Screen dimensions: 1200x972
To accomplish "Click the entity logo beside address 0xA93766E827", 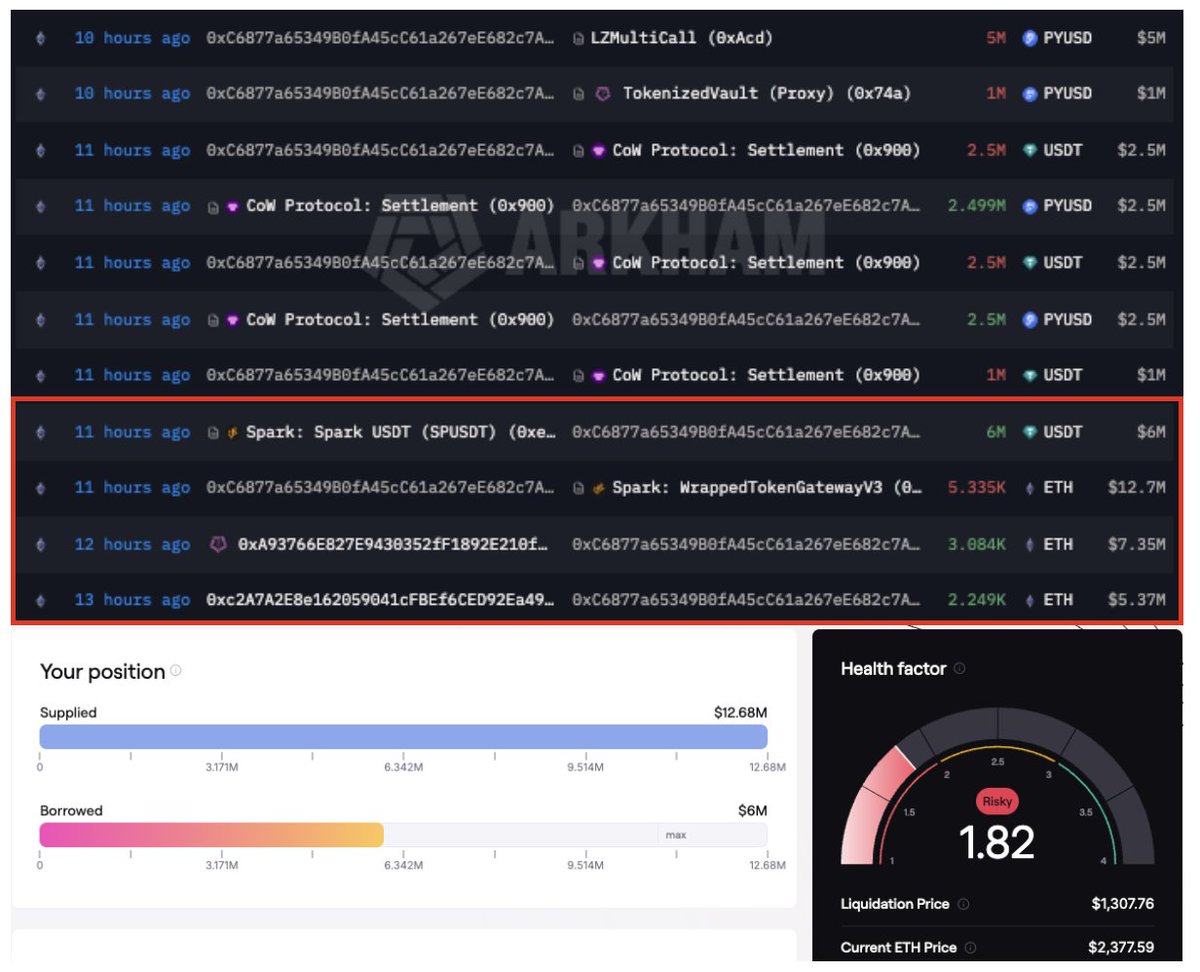I will click(x=218, y=545).
